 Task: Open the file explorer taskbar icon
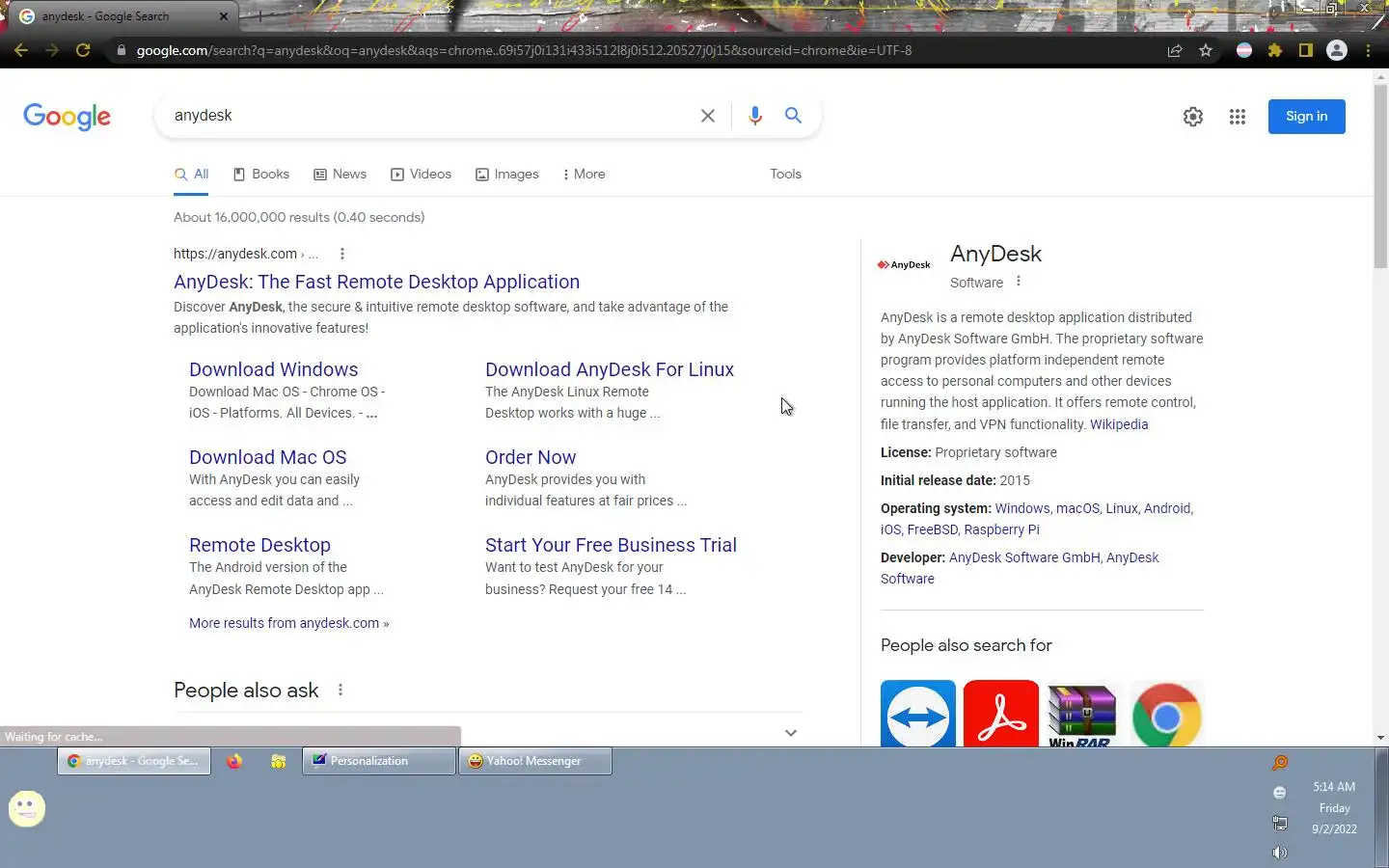click(x=278, y=761)
